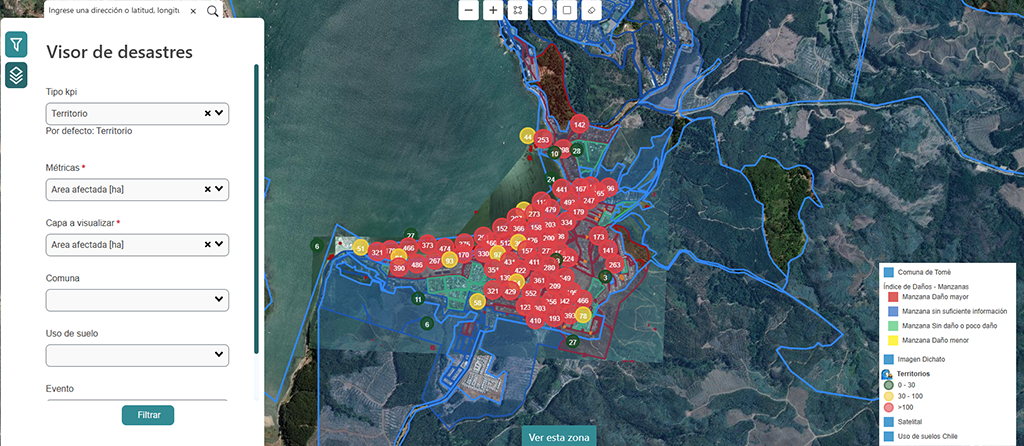The image size is (1024, 446).
Task: Expand the Tipo kpi dropdown
Action: pos(219,114)
